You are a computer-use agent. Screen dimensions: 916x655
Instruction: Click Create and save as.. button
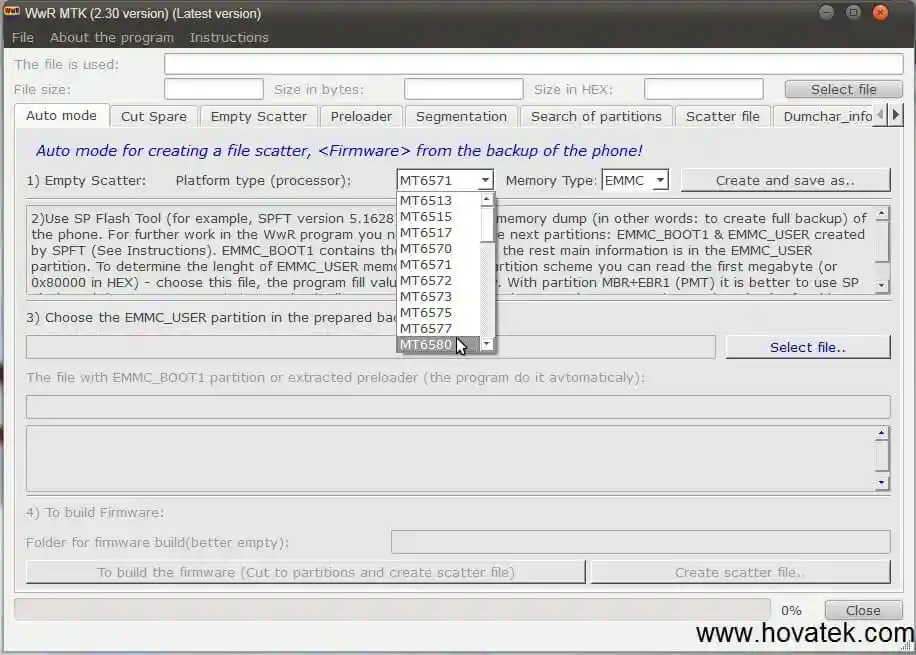pyautogui.click(x=785, y=180)
